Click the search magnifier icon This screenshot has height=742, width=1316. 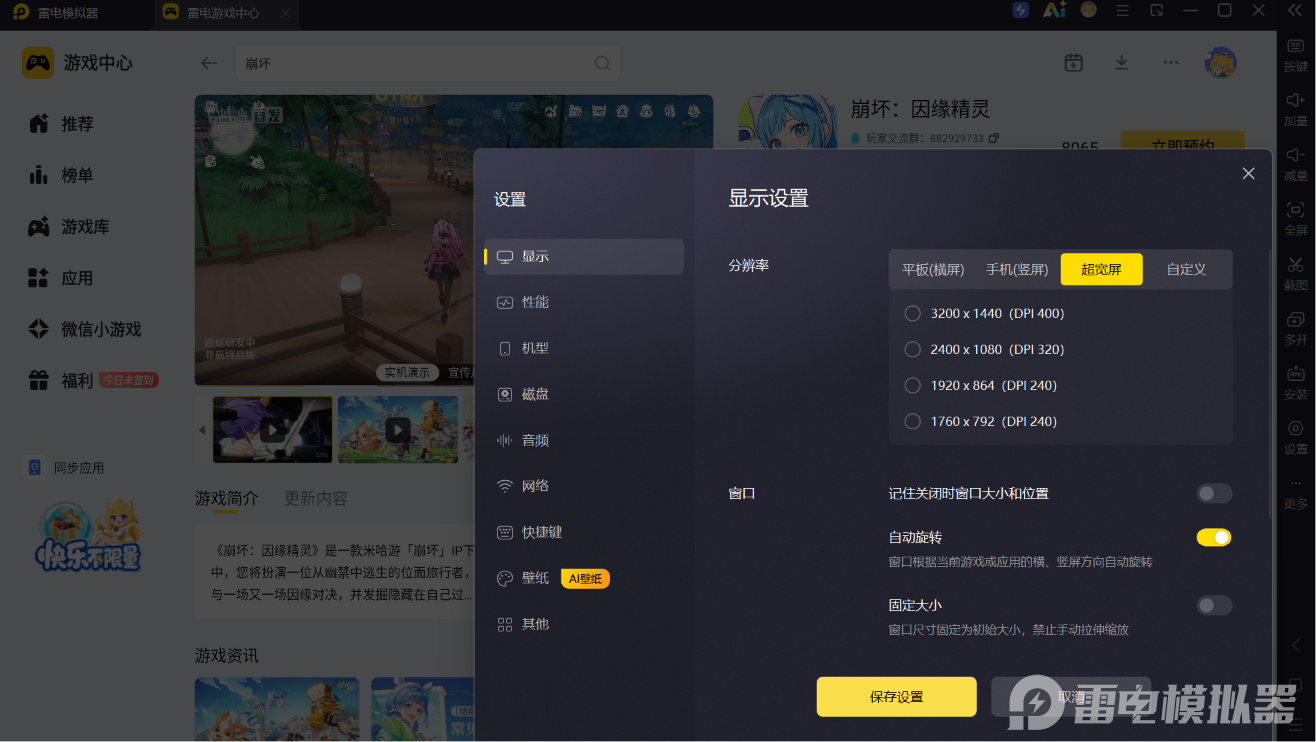(x=602, y=63)
